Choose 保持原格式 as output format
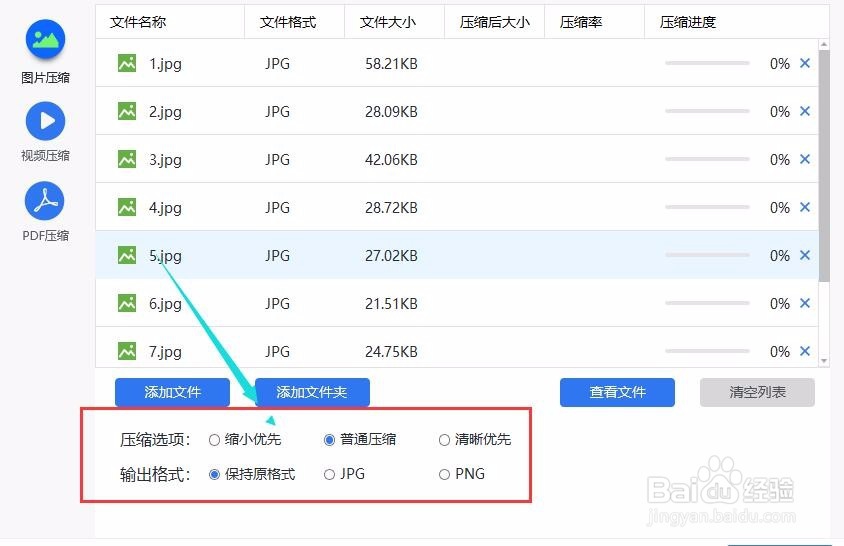This screenshot has height=546, width=844. 214,474
